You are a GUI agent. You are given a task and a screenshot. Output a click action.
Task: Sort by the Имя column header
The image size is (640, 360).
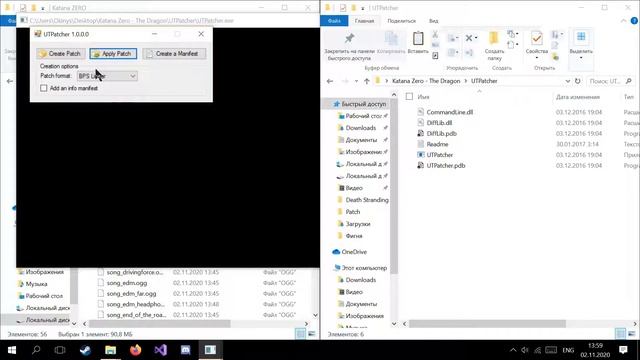point(423,97)
